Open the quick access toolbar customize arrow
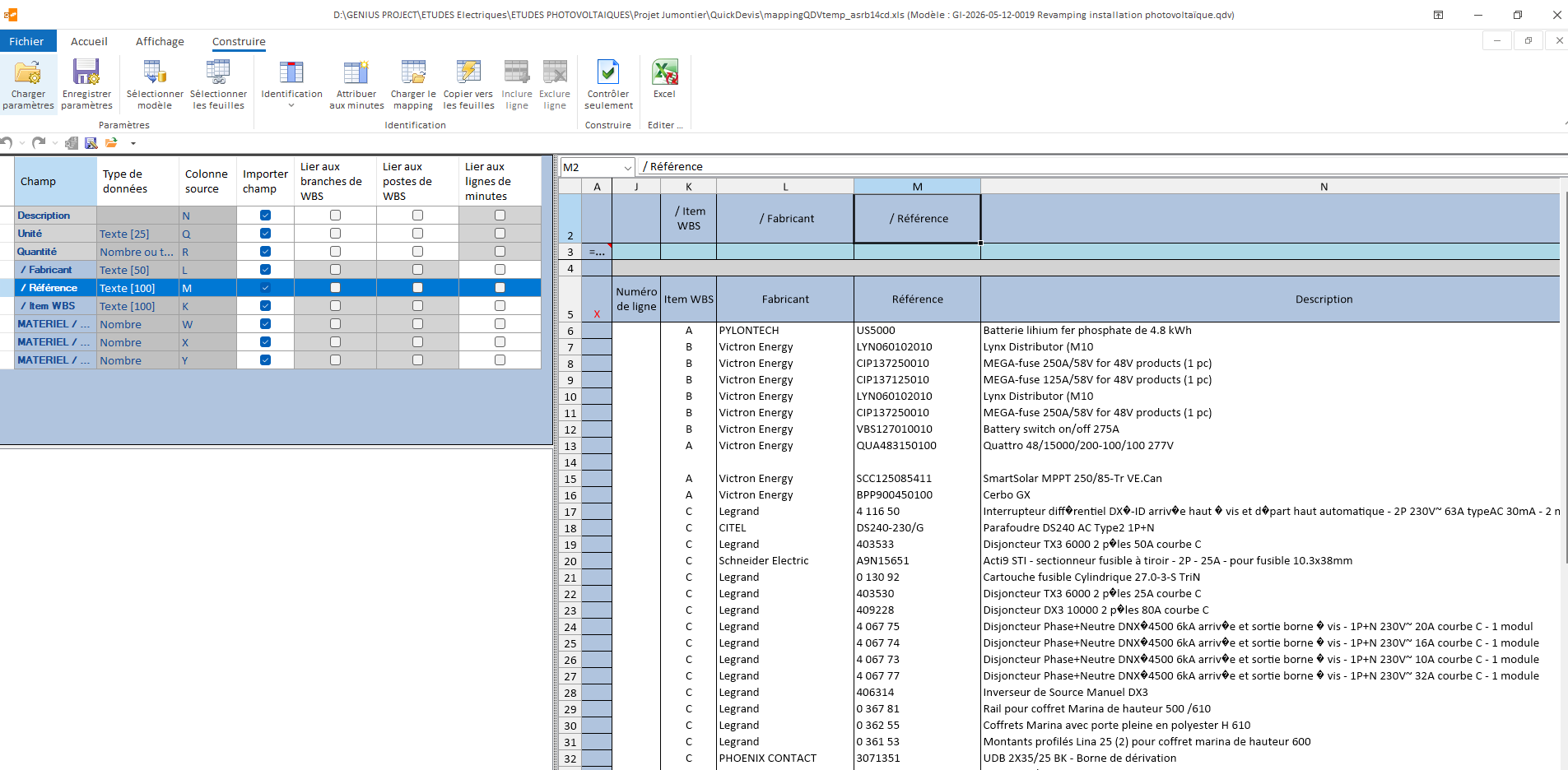 [x=133, y=143]
